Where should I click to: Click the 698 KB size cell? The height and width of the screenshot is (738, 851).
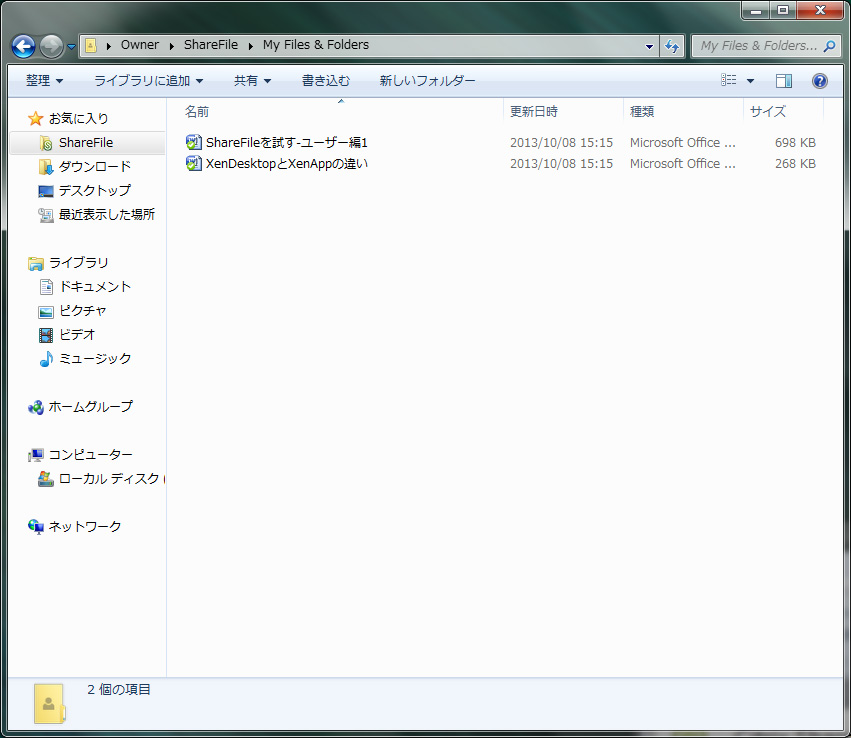pos(795,143)
